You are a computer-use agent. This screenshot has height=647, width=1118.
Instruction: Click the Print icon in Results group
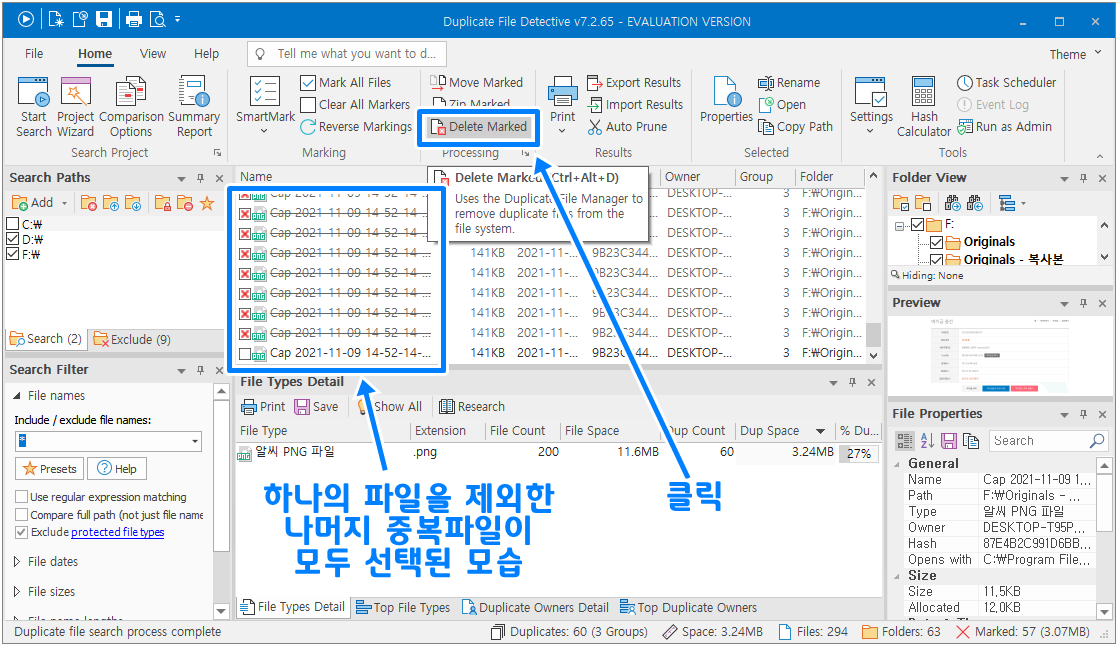[562, 106]
